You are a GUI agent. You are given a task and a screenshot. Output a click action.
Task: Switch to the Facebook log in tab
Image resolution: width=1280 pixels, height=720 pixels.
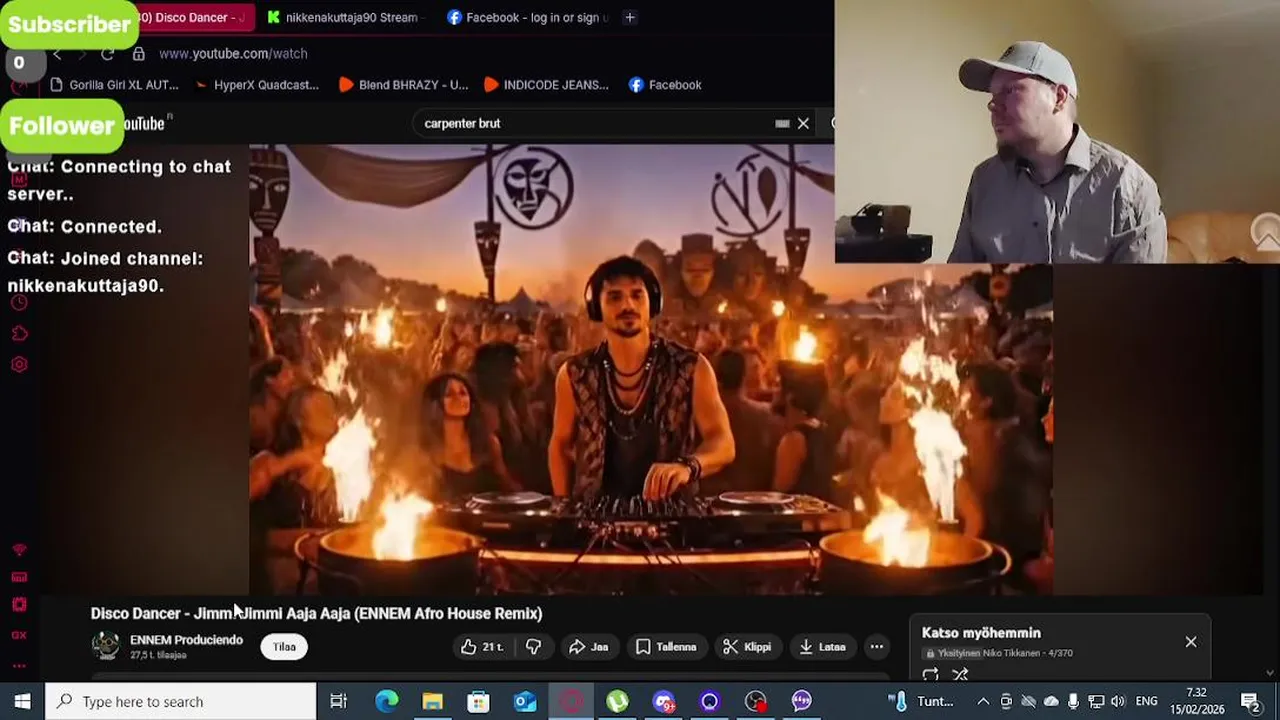pos(527,17)
